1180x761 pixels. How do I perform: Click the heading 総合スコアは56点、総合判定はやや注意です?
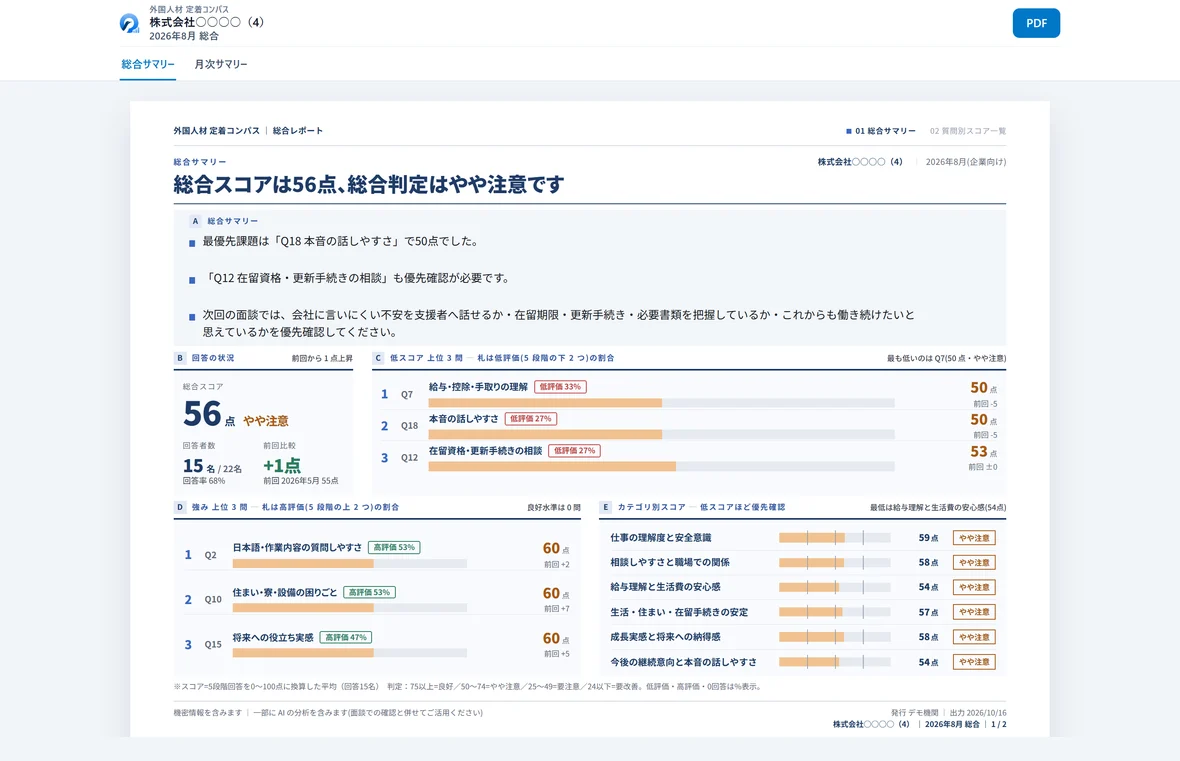369,184
